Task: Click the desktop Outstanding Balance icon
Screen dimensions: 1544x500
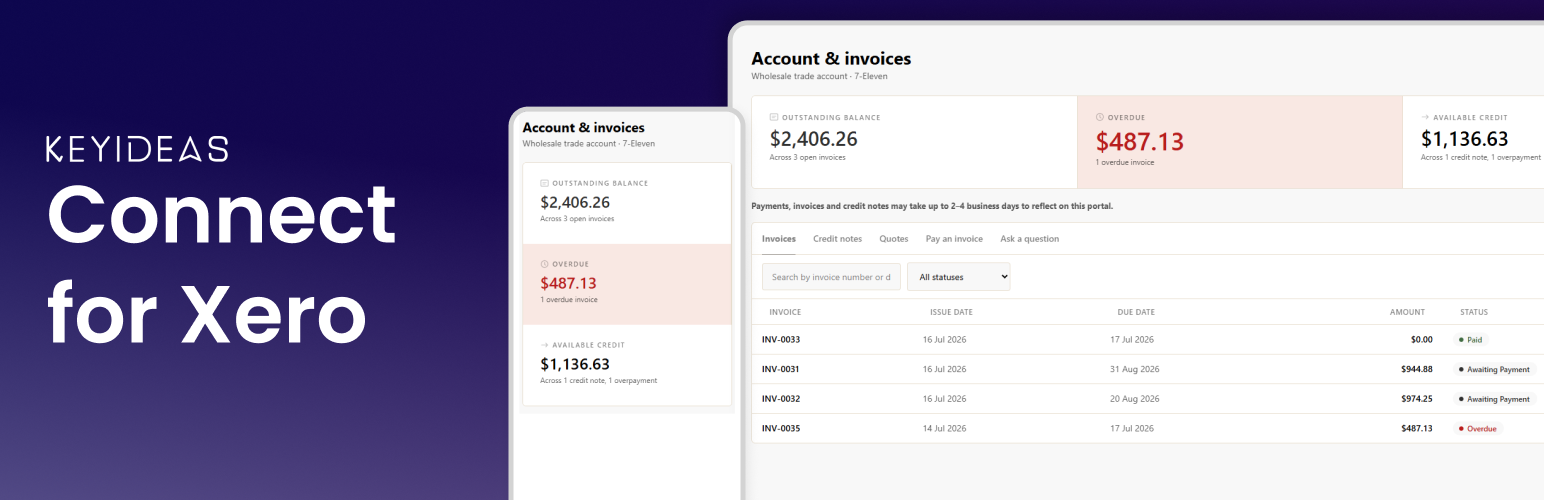Action: tap(774, 117)
